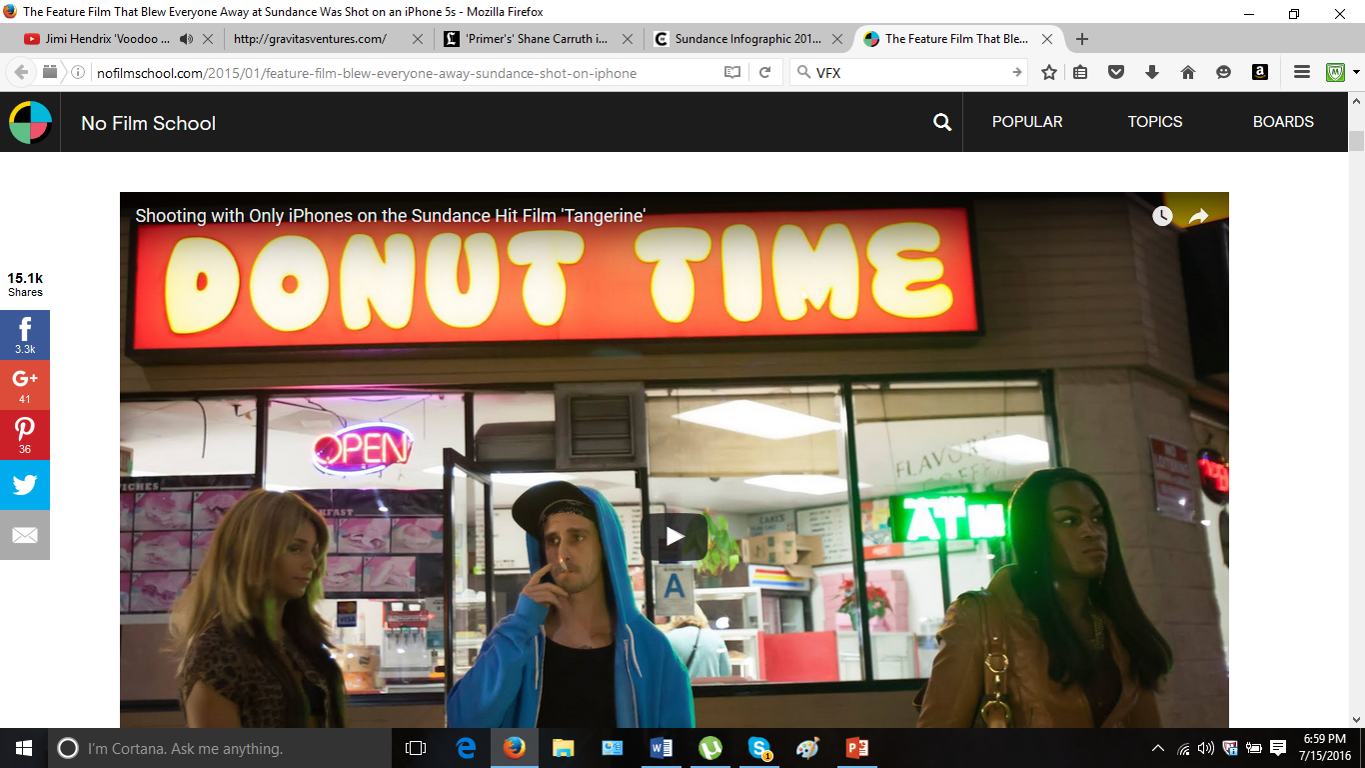
Task: Share on Facebook with 3.3k shares
Action: [25, 335]
